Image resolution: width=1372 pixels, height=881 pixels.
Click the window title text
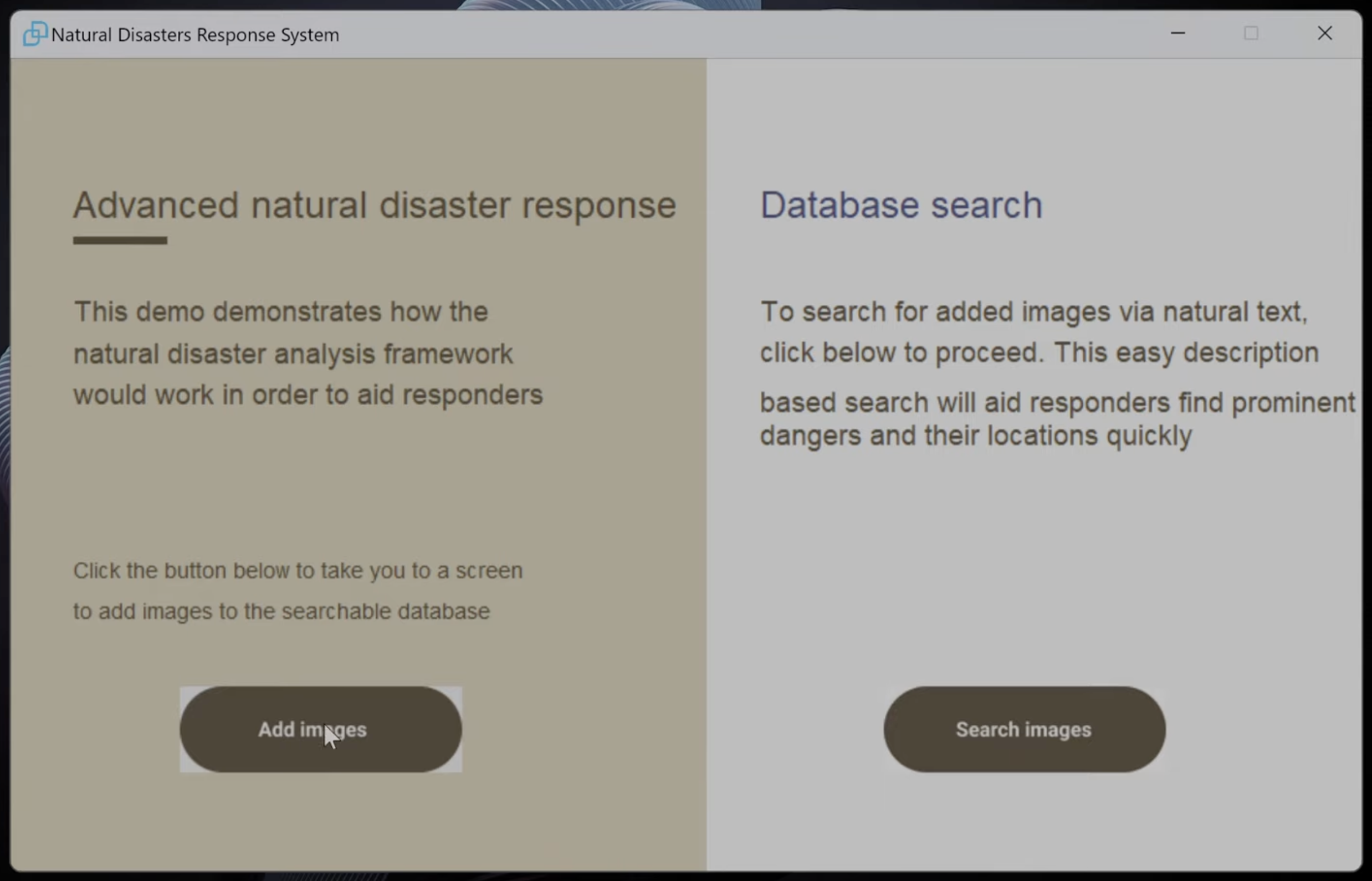coord(195,35)
